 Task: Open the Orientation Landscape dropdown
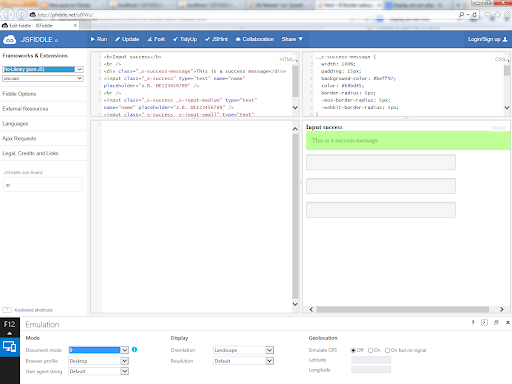pyautogui.click(x=243, y=350)
